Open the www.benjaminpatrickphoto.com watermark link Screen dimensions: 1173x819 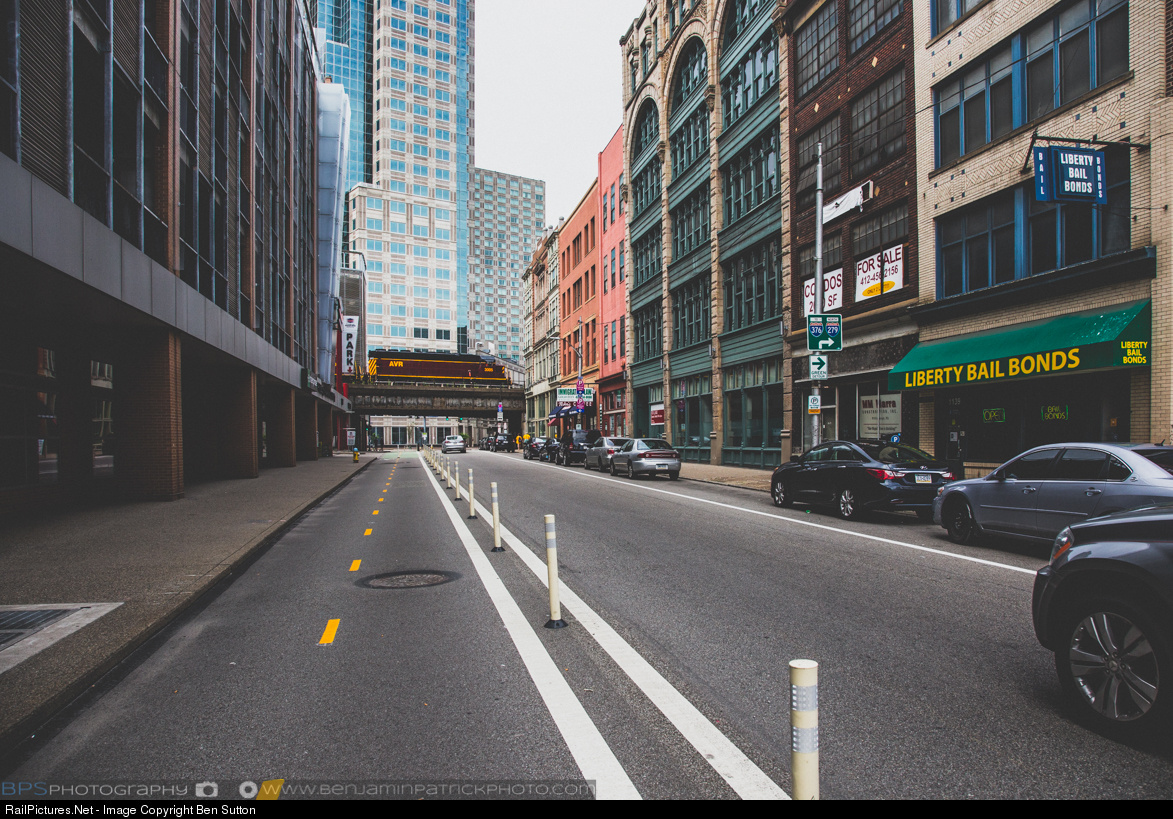click(x=427, y=789)
